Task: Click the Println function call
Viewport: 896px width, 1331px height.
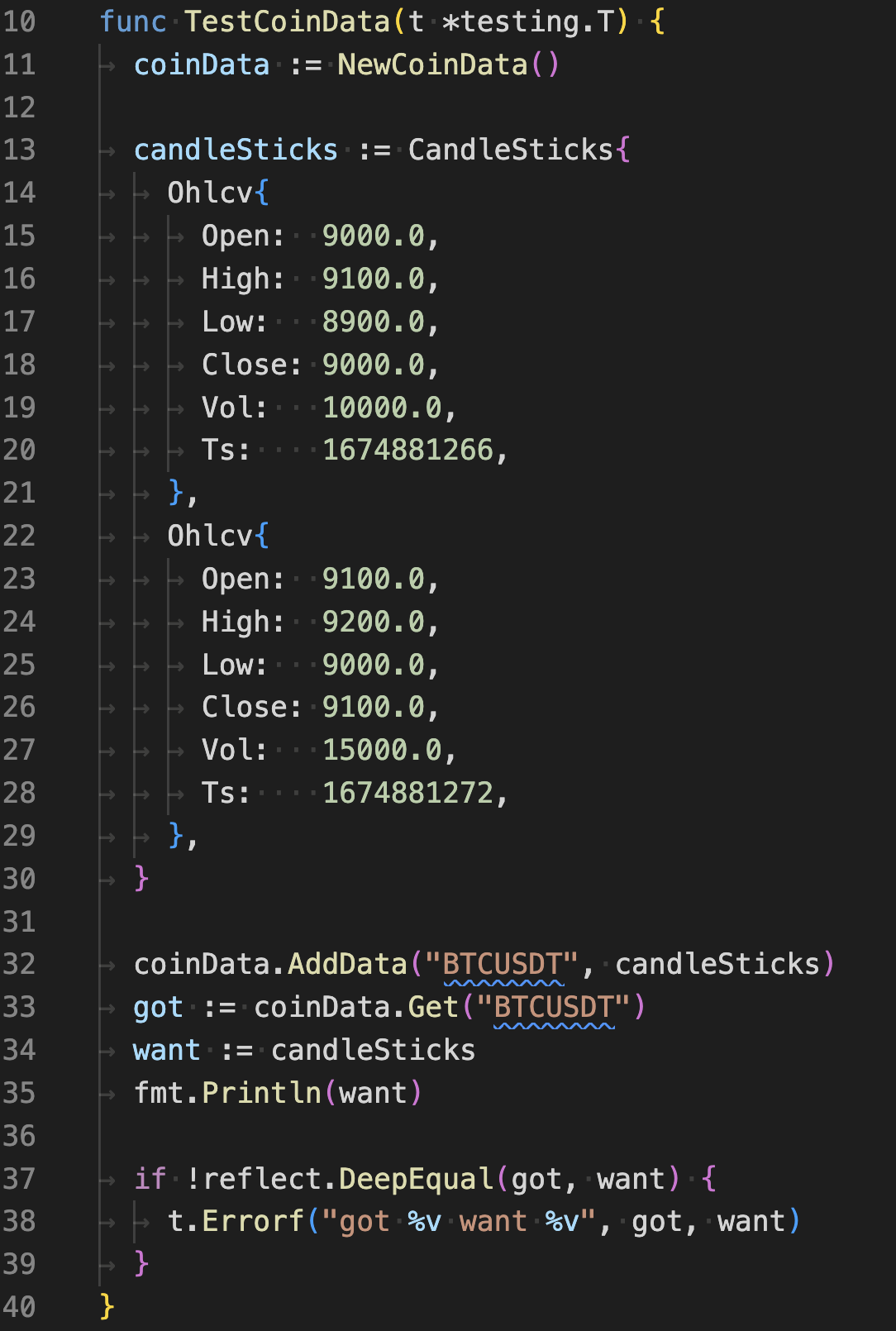Action: click(x=261, y=1093)
